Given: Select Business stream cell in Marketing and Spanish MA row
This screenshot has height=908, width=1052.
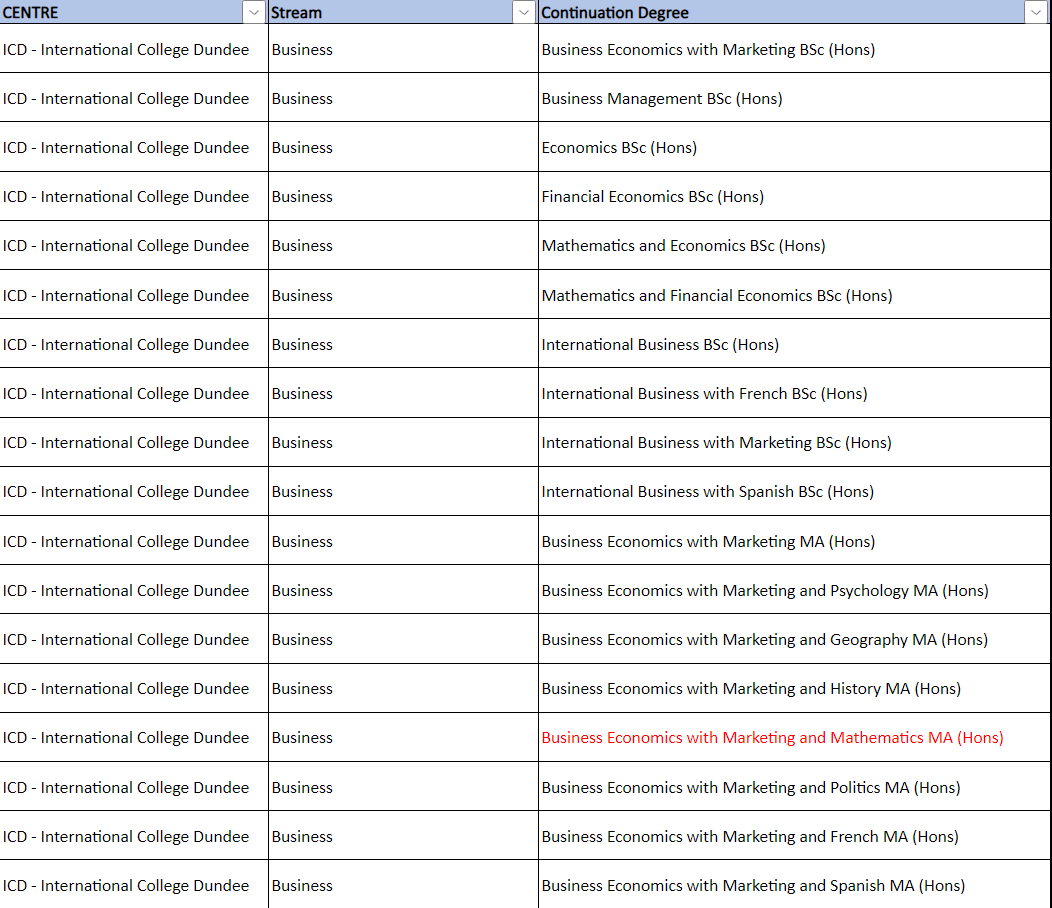Looking at the screenshot, I should pos(403,885).
